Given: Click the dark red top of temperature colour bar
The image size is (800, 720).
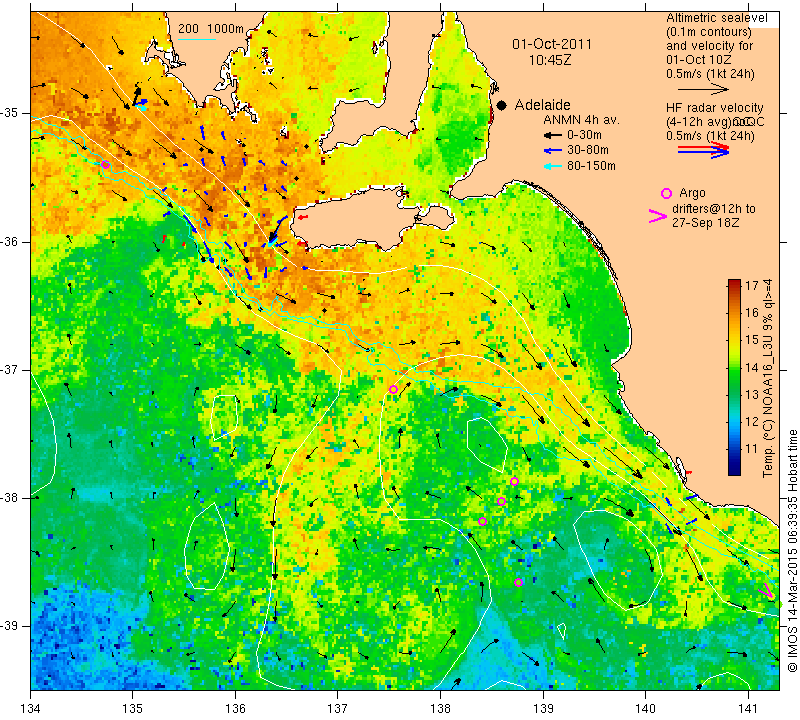Looking at the screenshot, I should tap(734, 283).
